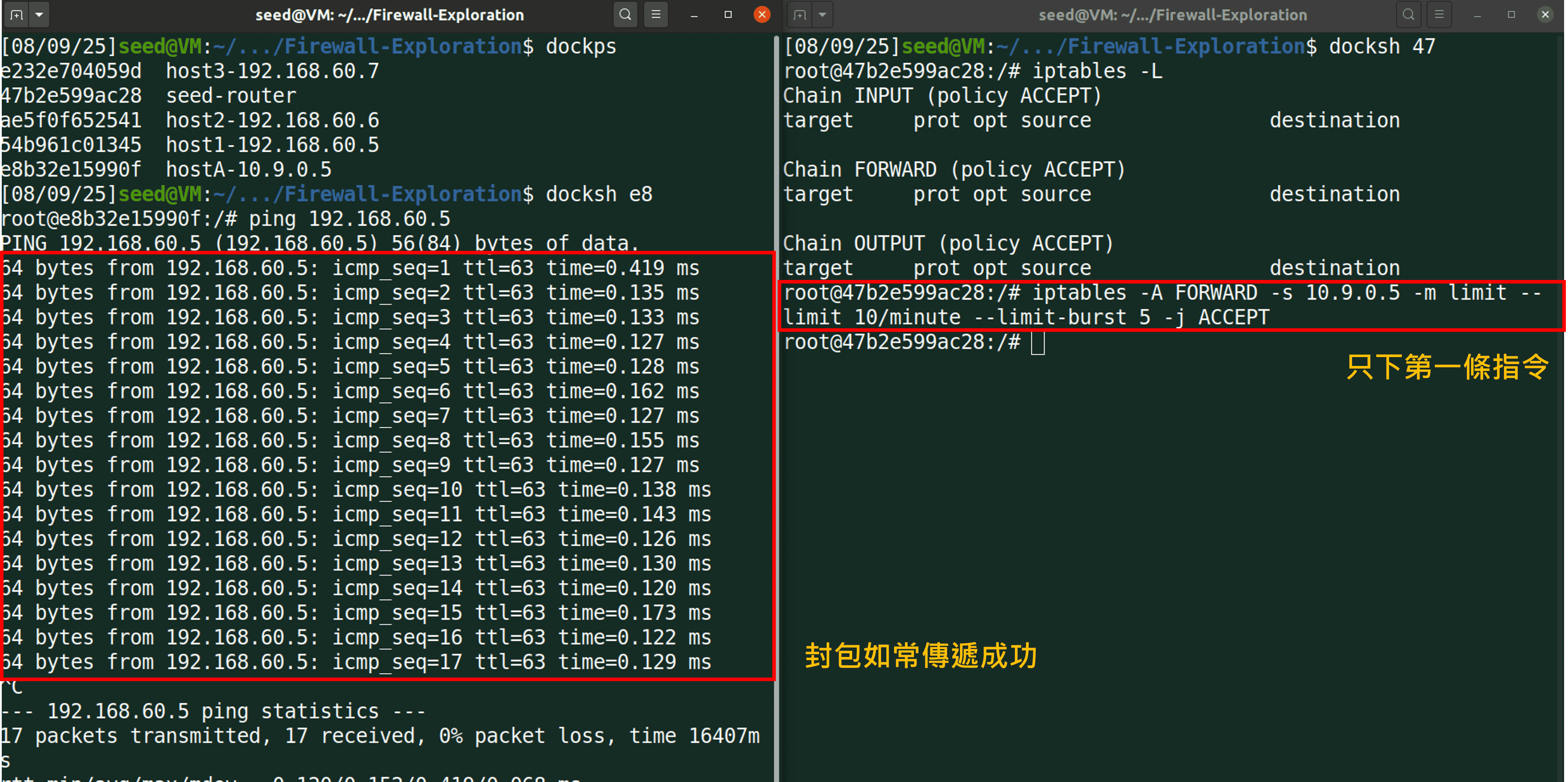Minimize the right terminal window
The width and height of the screenshot is (1568, 782).
pyautogui.click(x=1477, y=15)
